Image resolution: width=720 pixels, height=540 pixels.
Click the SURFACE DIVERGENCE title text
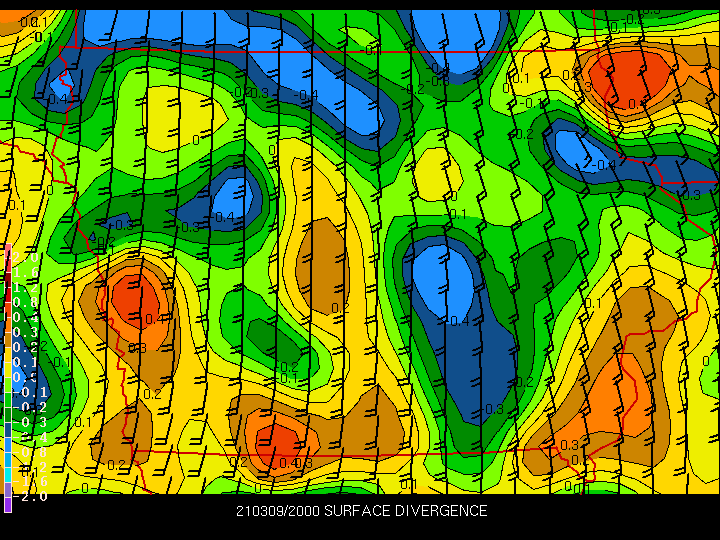(x=361, y=511)
